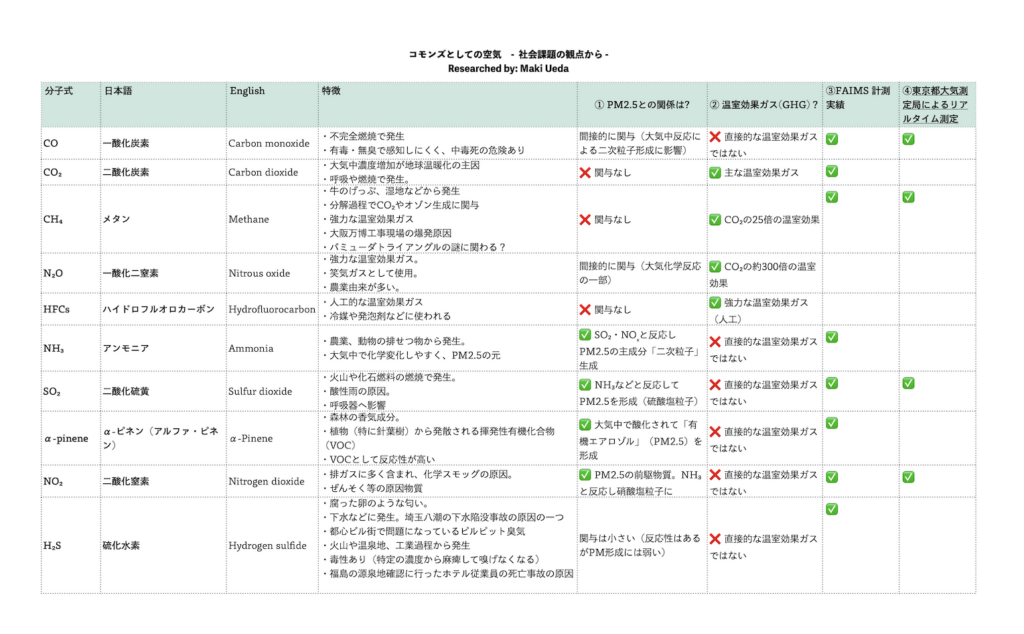Click the FAIMS checkmark in the Carbon monoxide row
The image size is (1024, 634).
coord(831,139)
